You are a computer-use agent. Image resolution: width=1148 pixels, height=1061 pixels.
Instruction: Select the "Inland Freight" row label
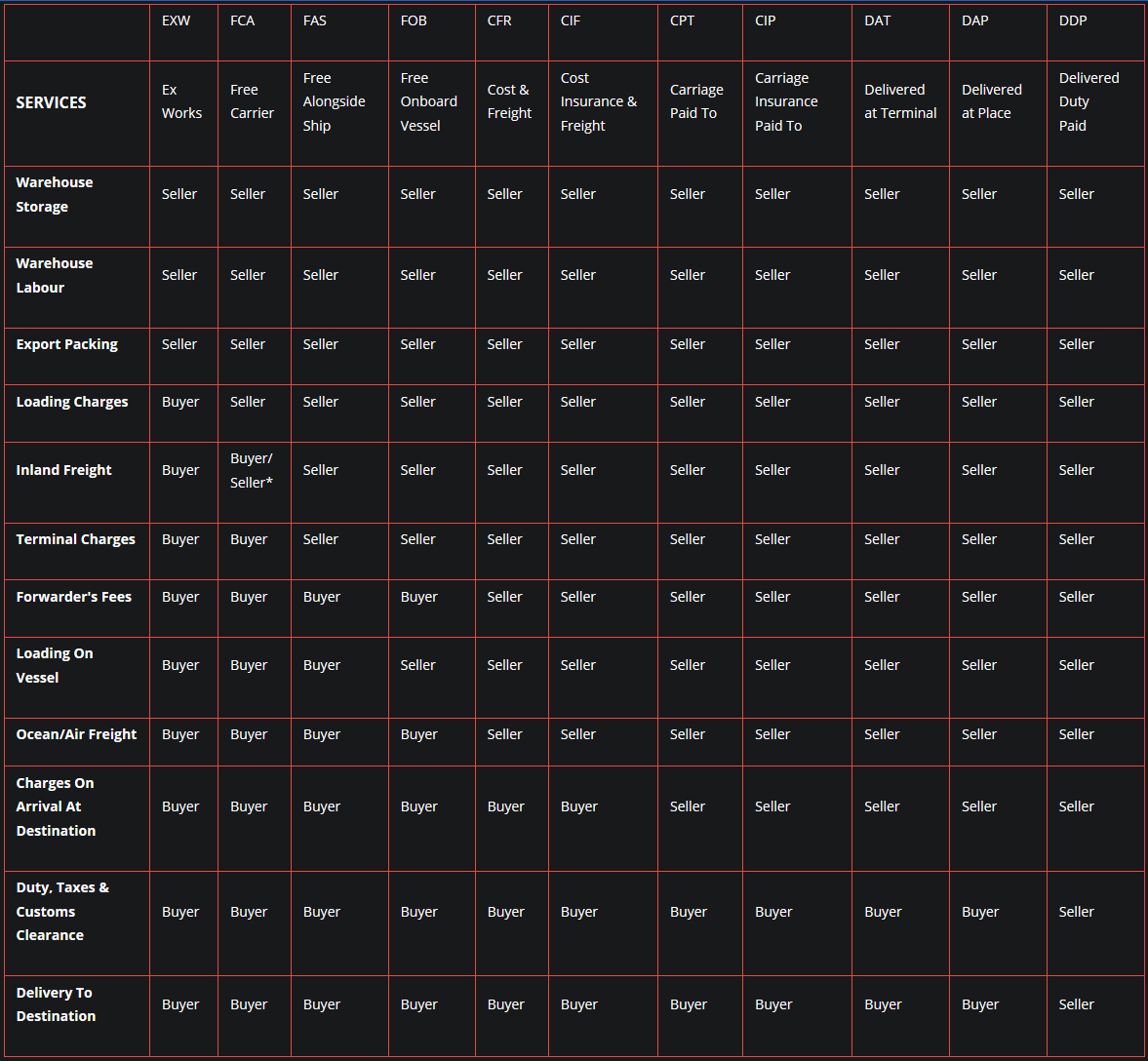click(x=63, y=470)
